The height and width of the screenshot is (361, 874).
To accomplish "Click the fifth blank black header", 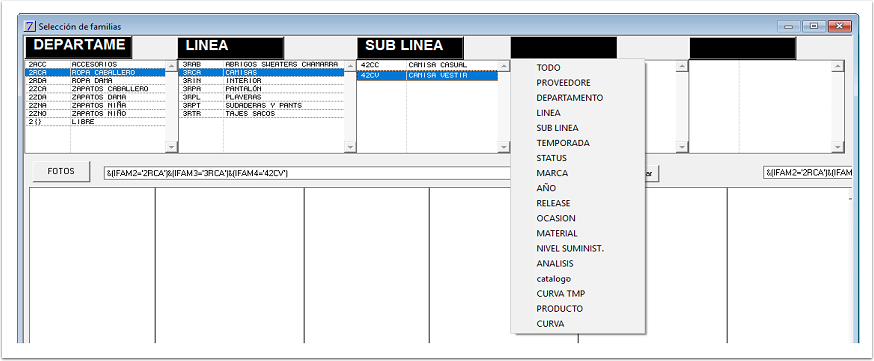I will click(743, 48).
